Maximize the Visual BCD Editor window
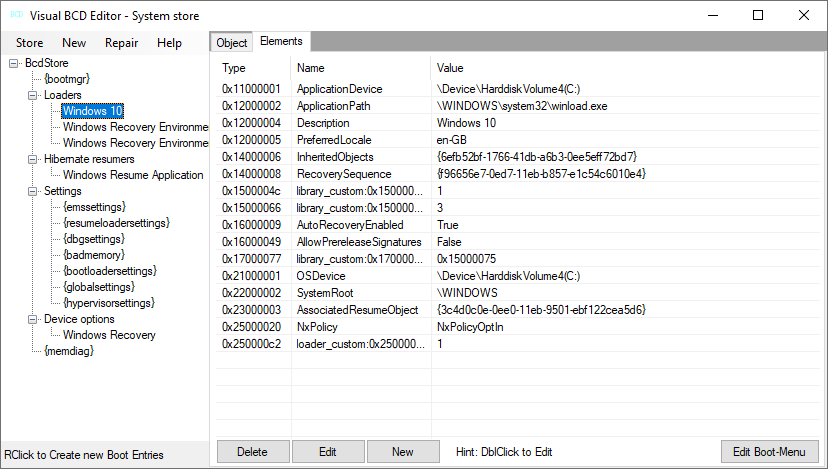Image resolution: width=828 pixels, height=469 pixels. coord(758,15)
